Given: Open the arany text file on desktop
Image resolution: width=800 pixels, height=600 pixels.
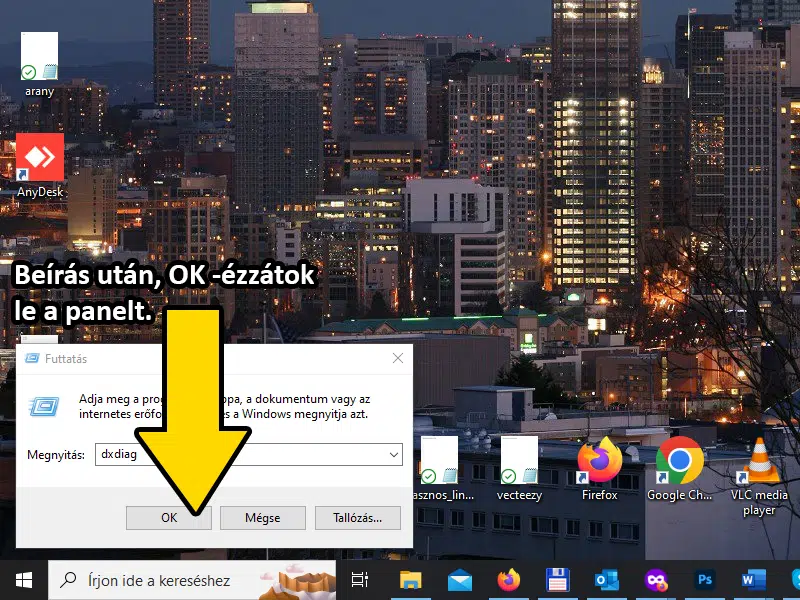Looking at the screenshot, I should coord(39,64).
